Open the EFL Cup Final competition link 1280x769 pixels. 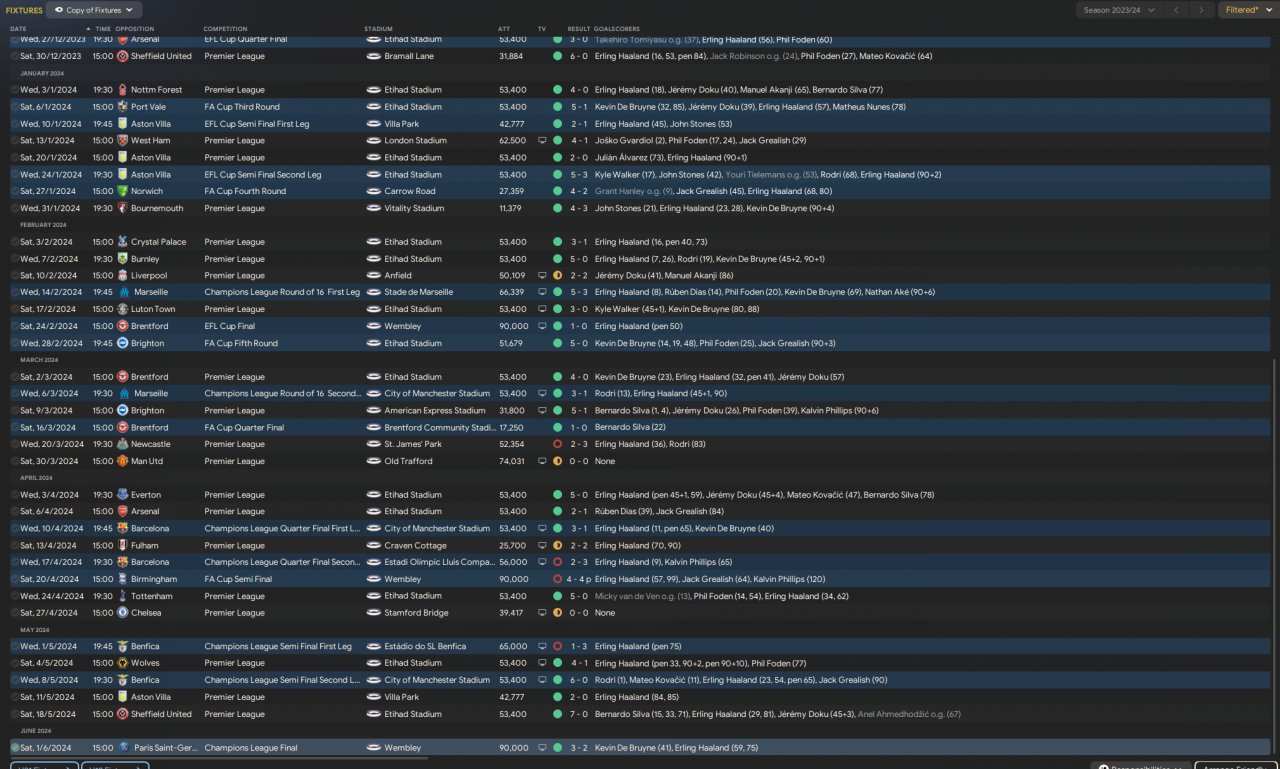coord(230,326)
